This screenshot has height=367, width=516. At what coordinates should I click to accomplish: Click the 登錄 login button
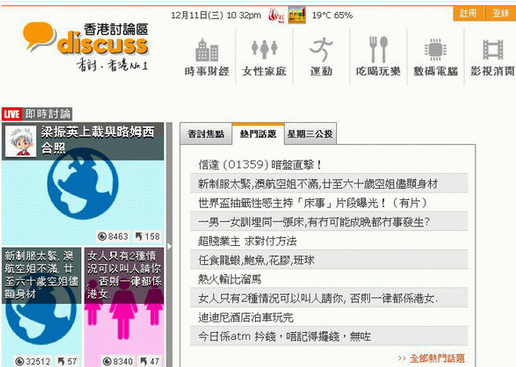point(501,13)
